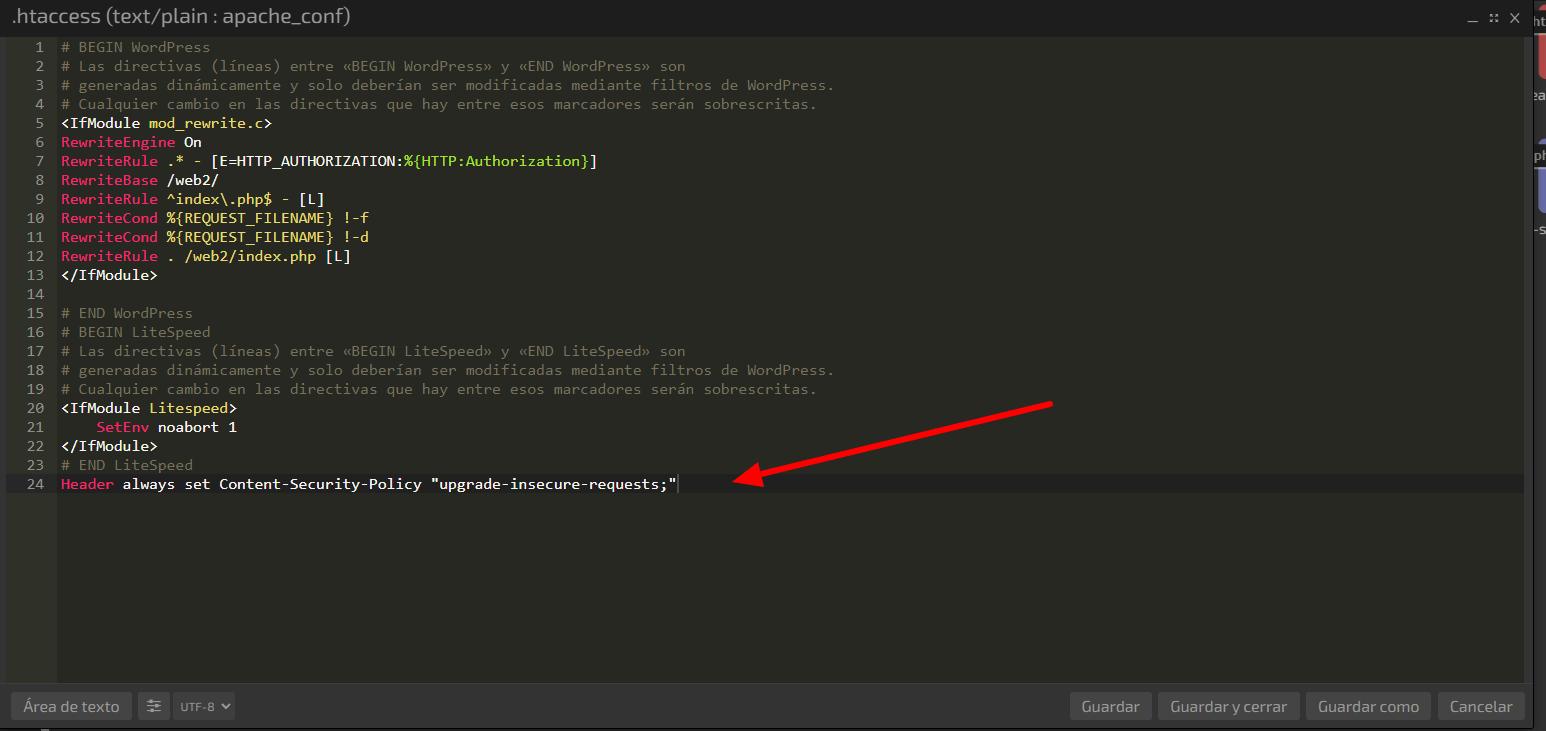Click the Guardar como button
1546x731 pixels.
(1368, 706)
